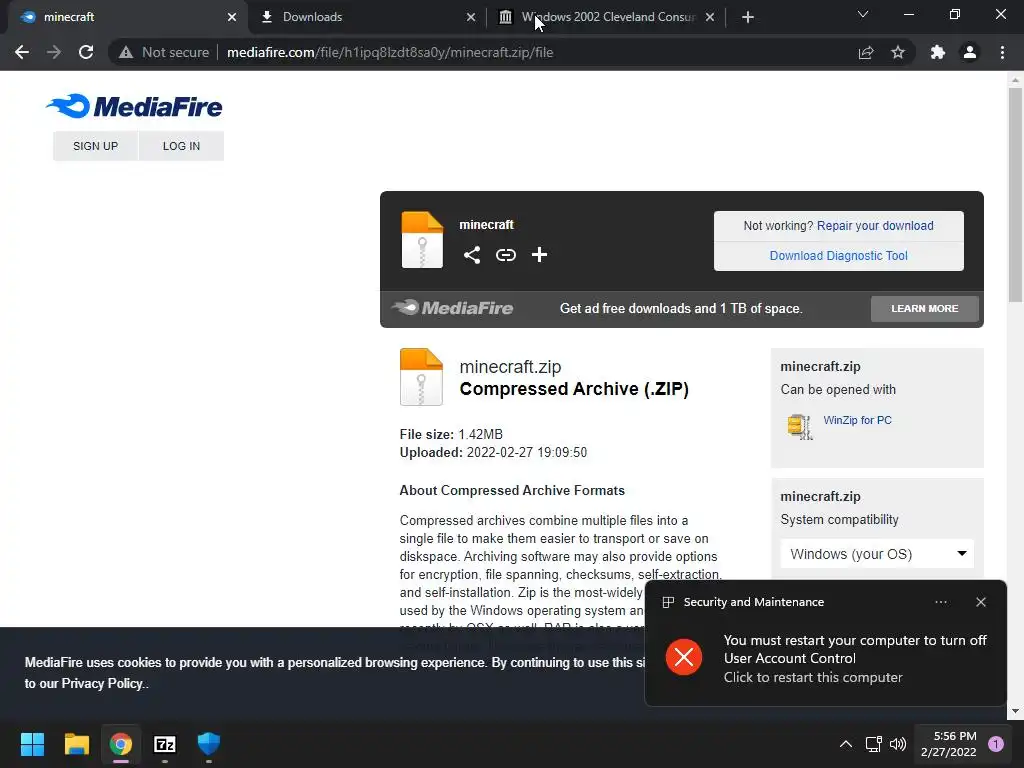
Task: Open Chrome's three-dot menu
Action: (1002, 52)
